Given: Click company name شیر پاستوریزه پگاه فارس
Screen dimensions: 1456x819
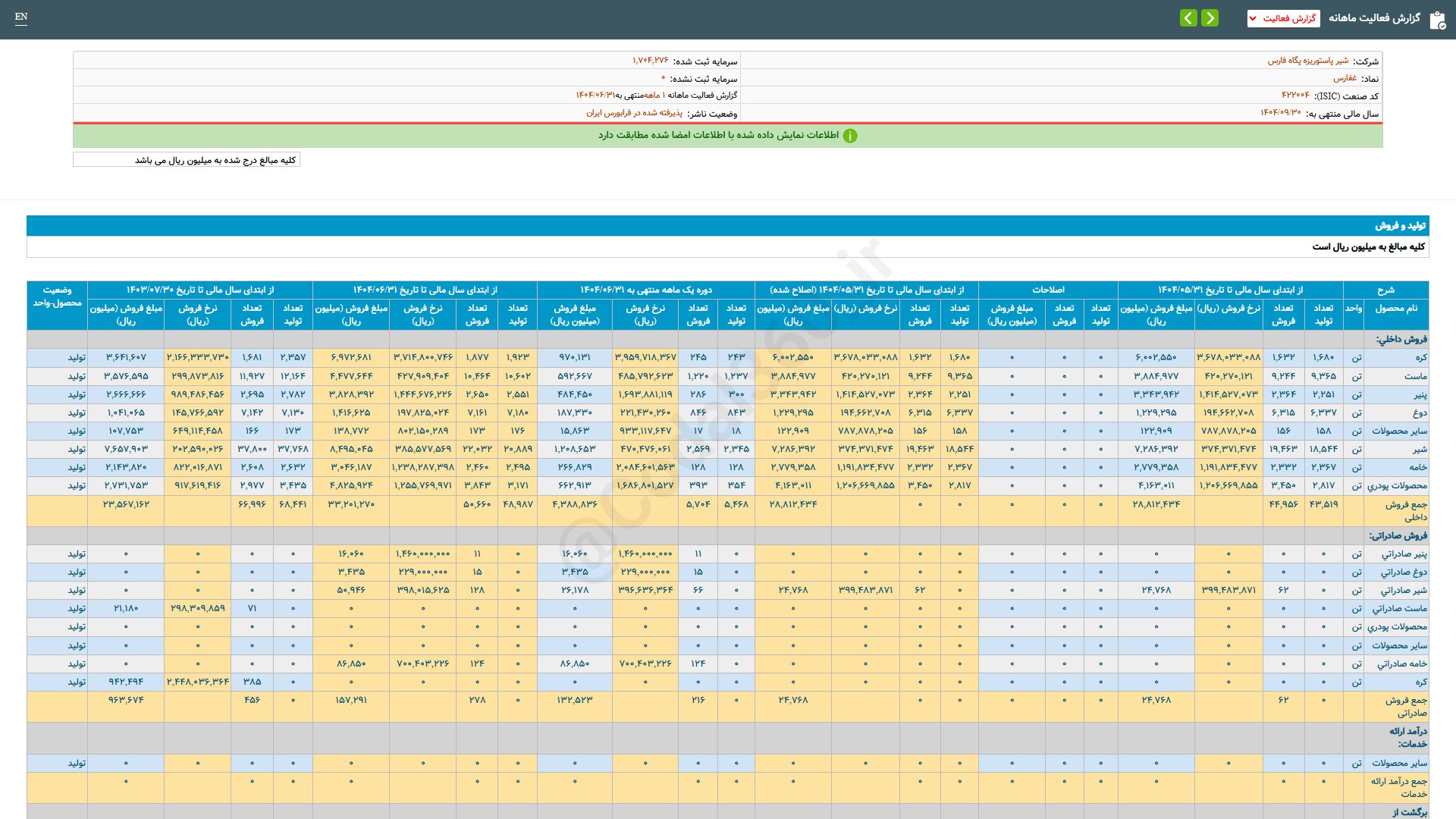Looking at the screenshot, I should pyautogui.click(x=1308, y=61).
